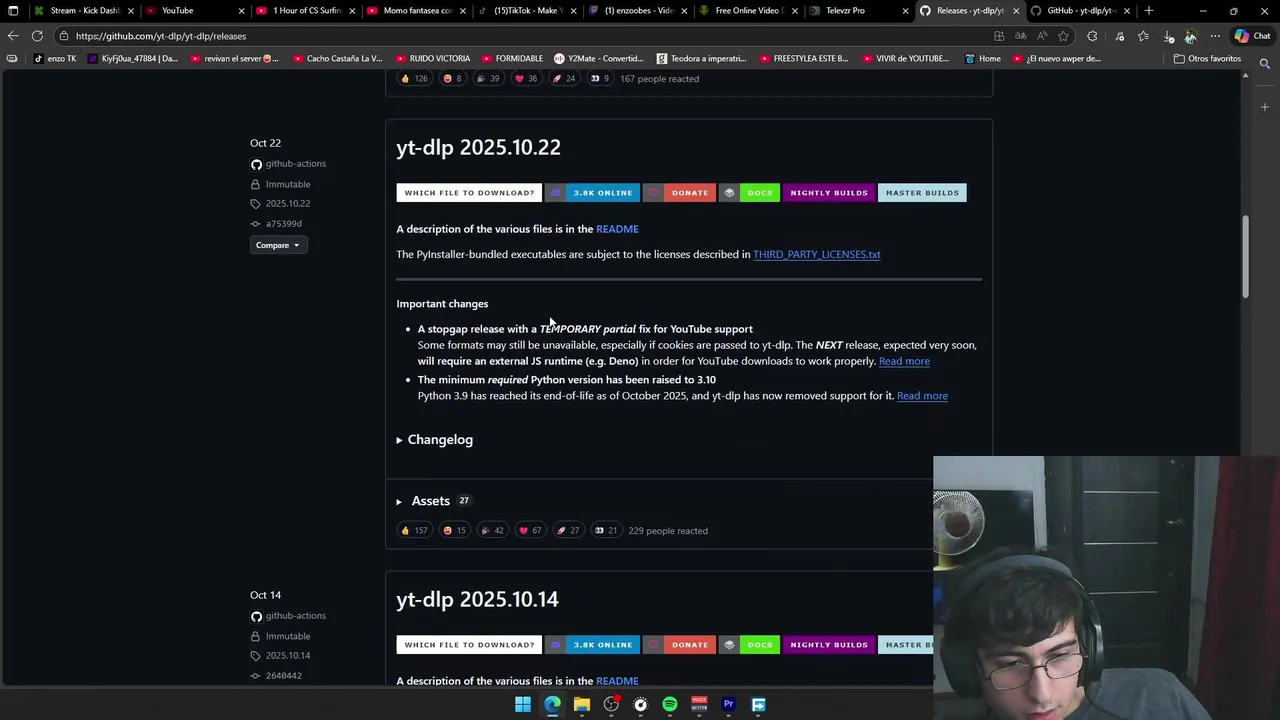Open browser extensions puzzle icon

[1092, 36]
